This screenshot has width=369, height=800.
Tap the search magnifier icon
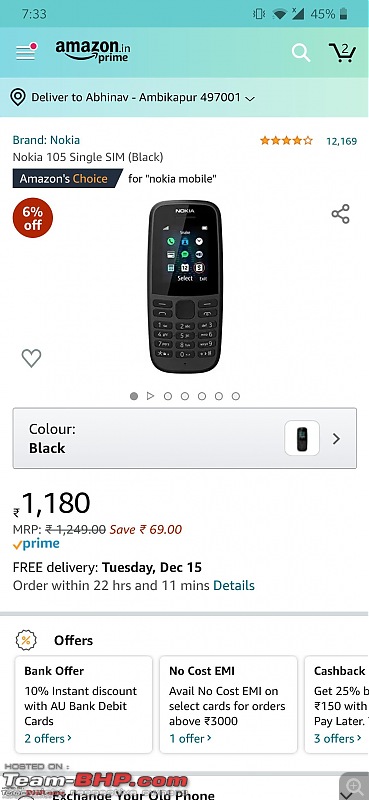click(301, 53)
